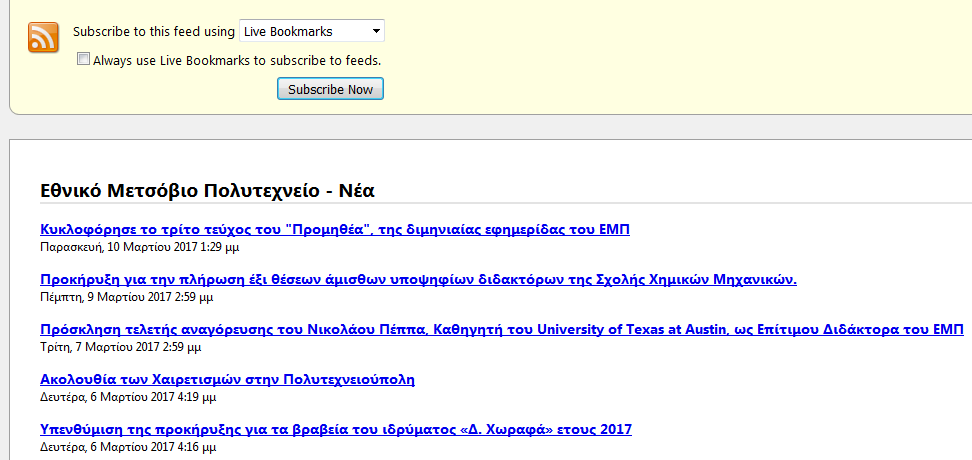The width and height of the screenshot is (972, 460).
Task: Click the Subscribe to this feed using label
Action: [154, 32]
